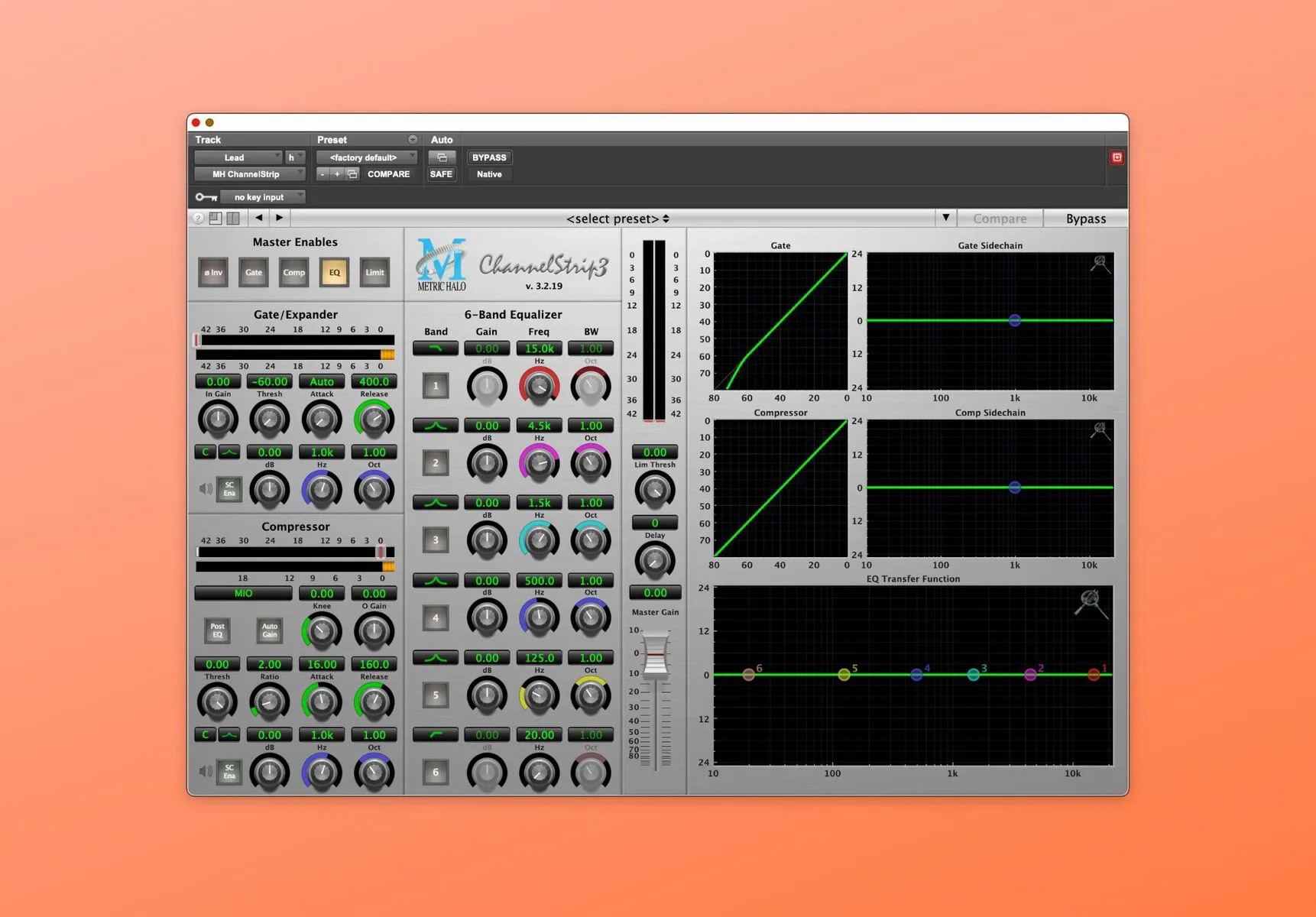Click the help question mark icon
The image size is (1316, 917).
198,219
